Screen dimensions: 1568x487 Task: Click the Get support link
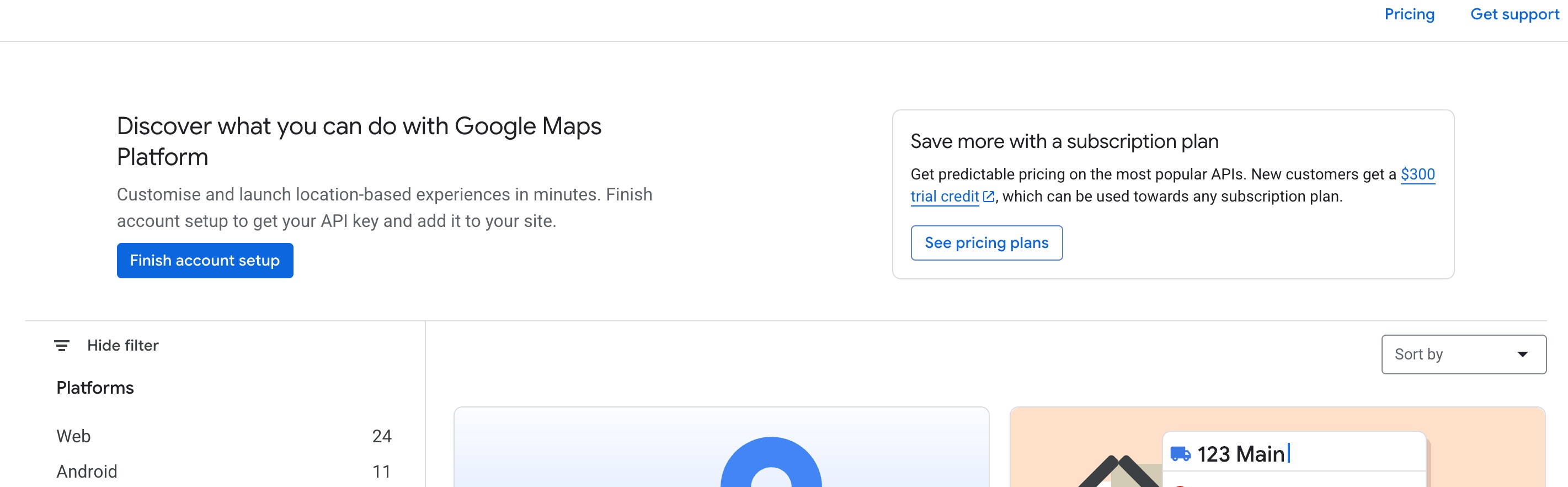[1514, 14]
